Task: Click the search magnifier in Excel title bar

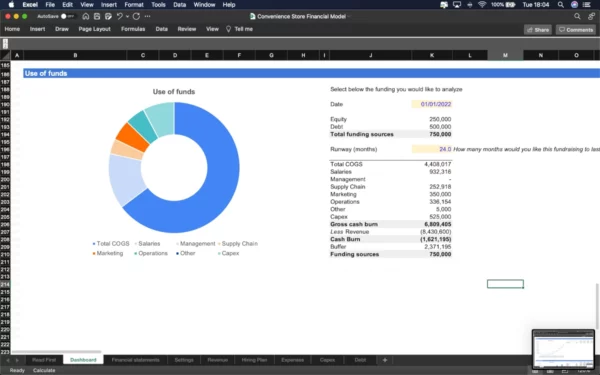Action: (577, 16)
